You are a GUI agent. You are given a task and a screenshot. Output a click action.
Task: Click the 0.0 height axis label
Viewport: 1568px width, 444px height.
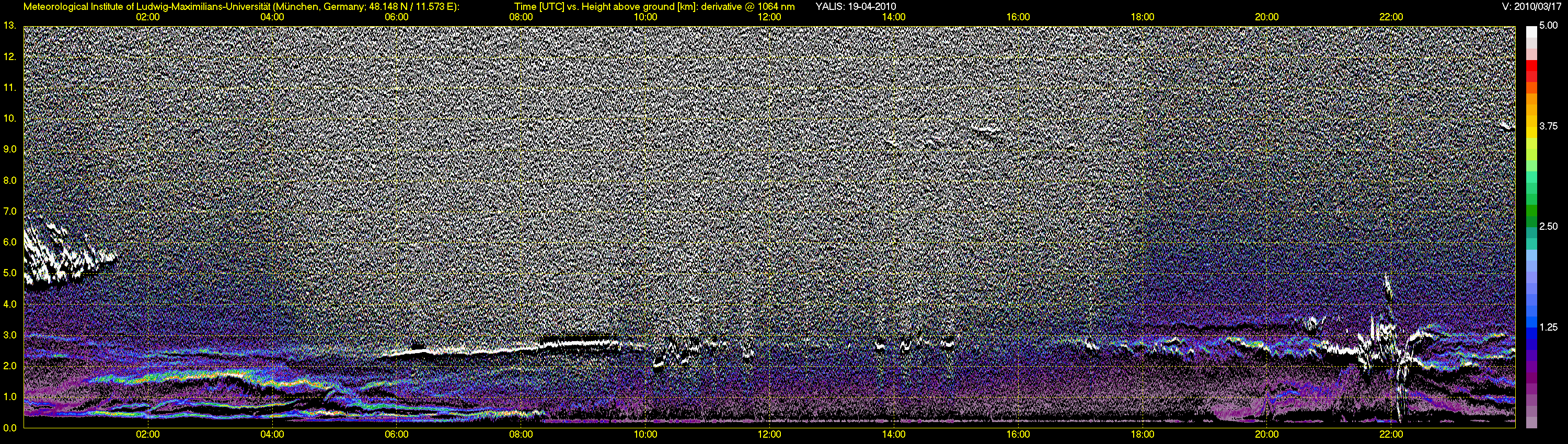coord(10,428)
